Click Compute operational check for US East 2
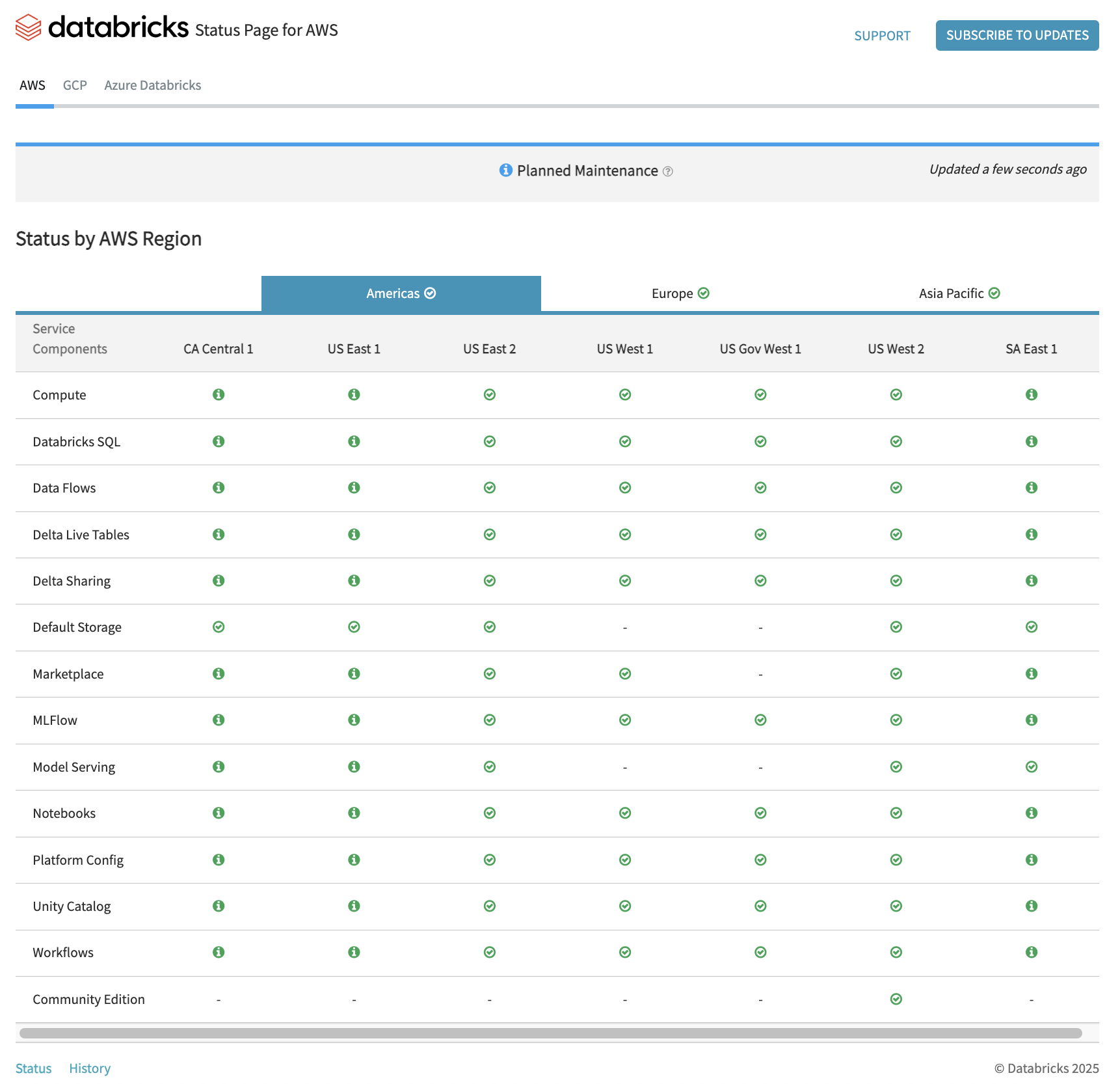The width and height of the screenshot is (1120, 1084). pos(490,394)
